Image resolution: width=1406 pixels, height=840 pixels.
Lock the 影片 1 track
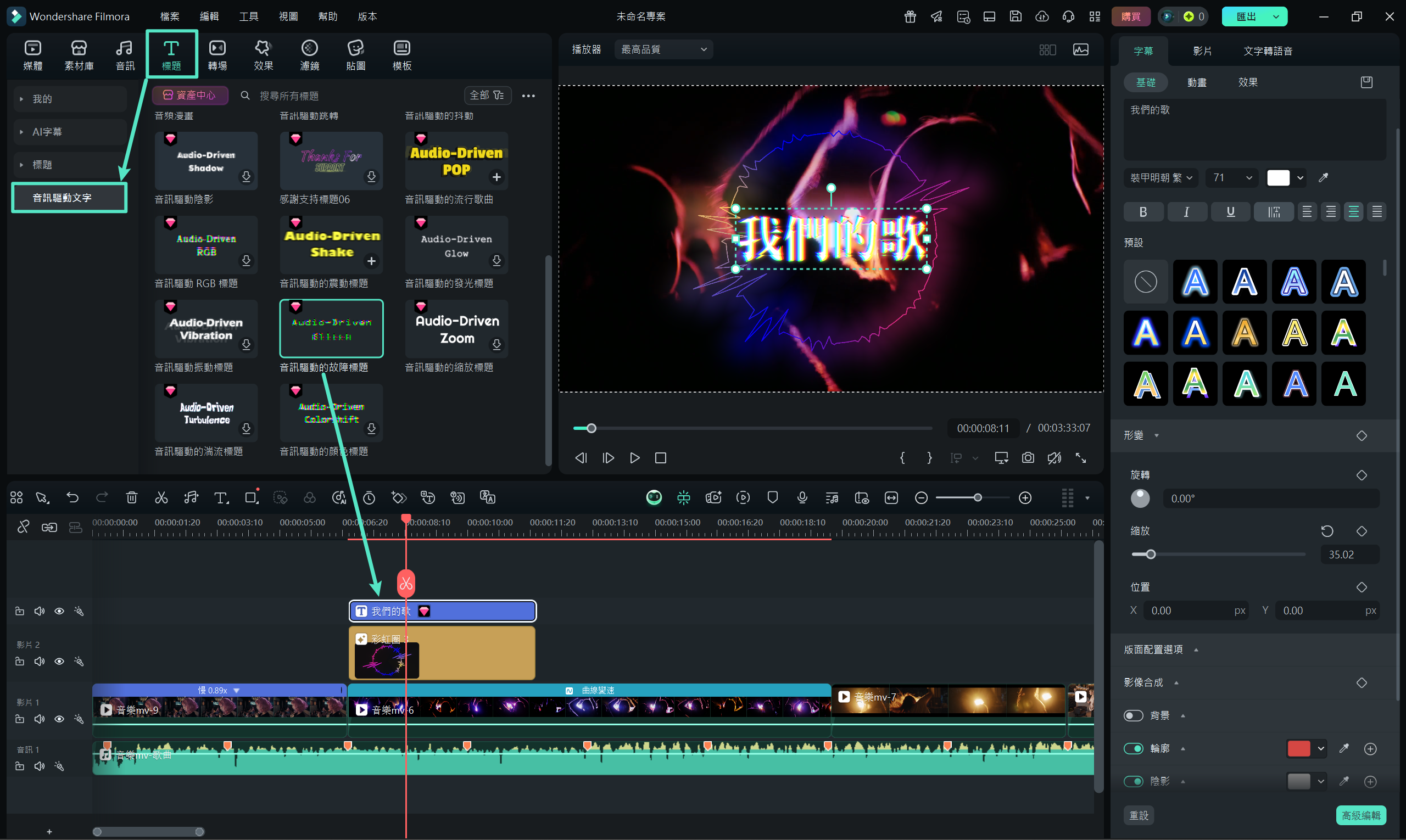point(19,719)
